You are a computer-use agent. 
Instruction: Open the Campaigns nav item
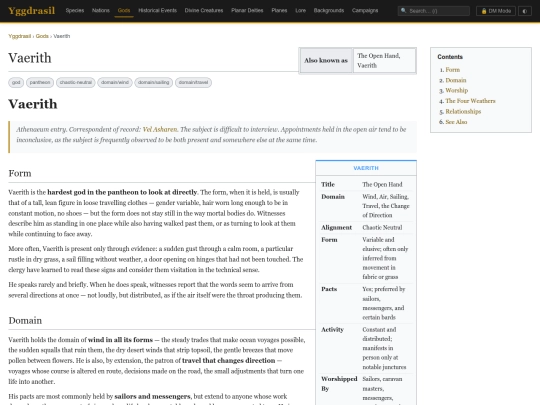(365, 11)
